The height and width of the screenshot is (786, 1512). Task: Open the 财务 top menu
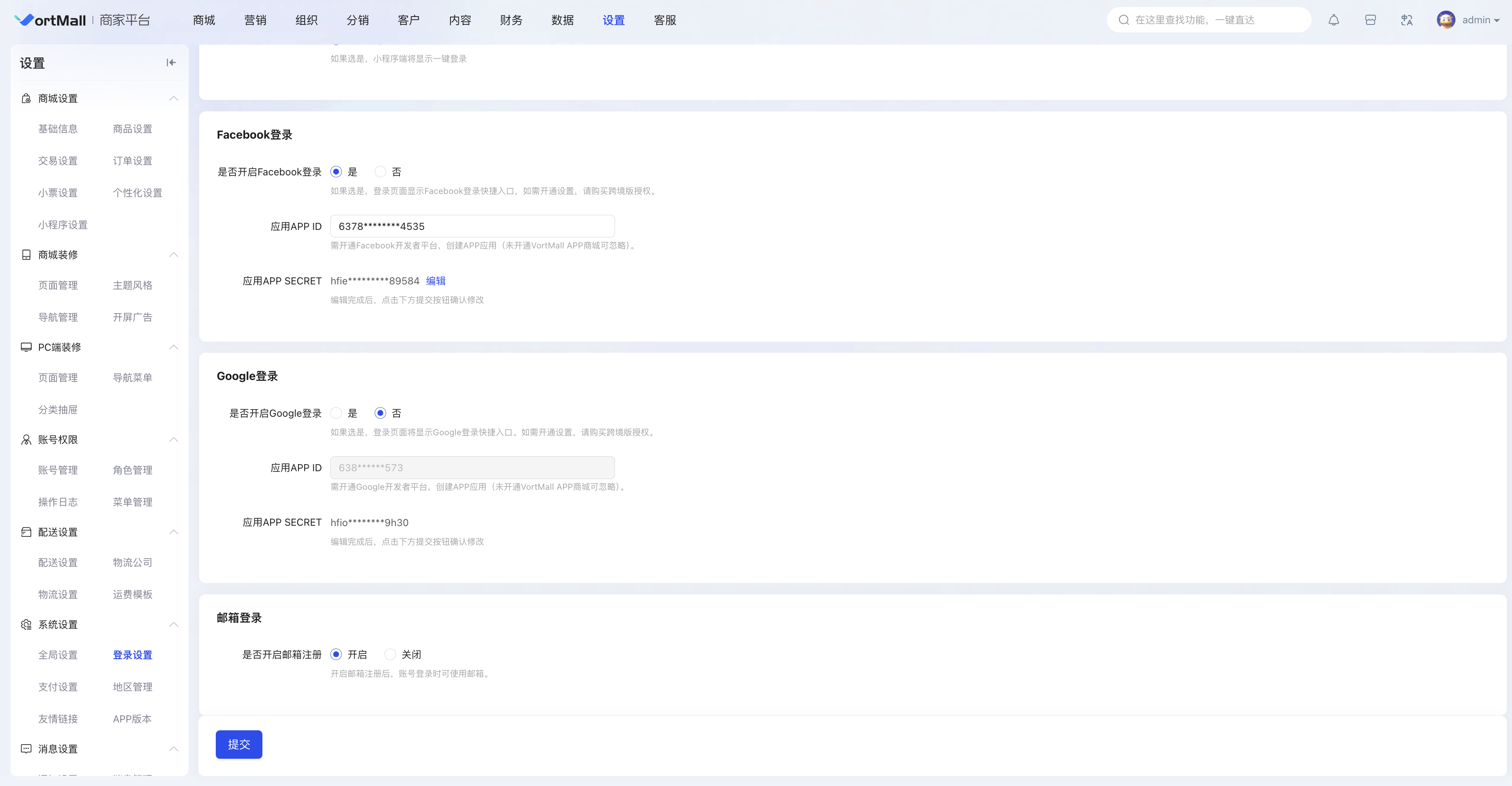click(511, 20)
